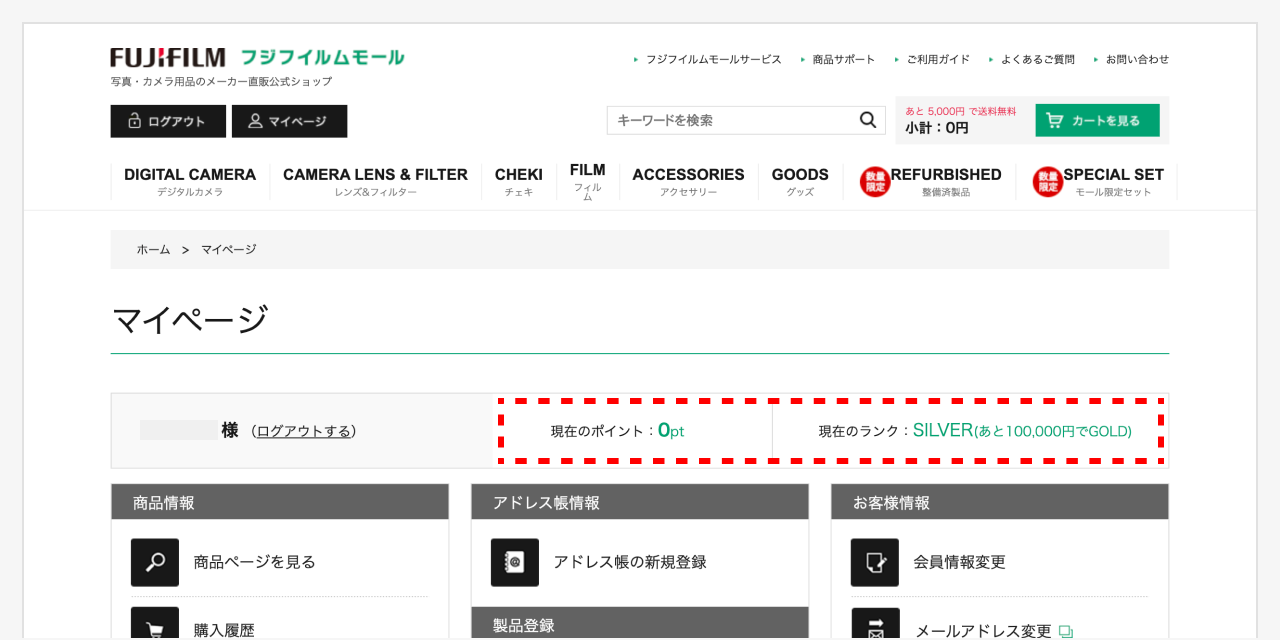Image resolution: width=1280 pixels, height=640 pixels.
Task: Open the product page magnifier icon
Action: pyautogui.click(x=155, y=562)
